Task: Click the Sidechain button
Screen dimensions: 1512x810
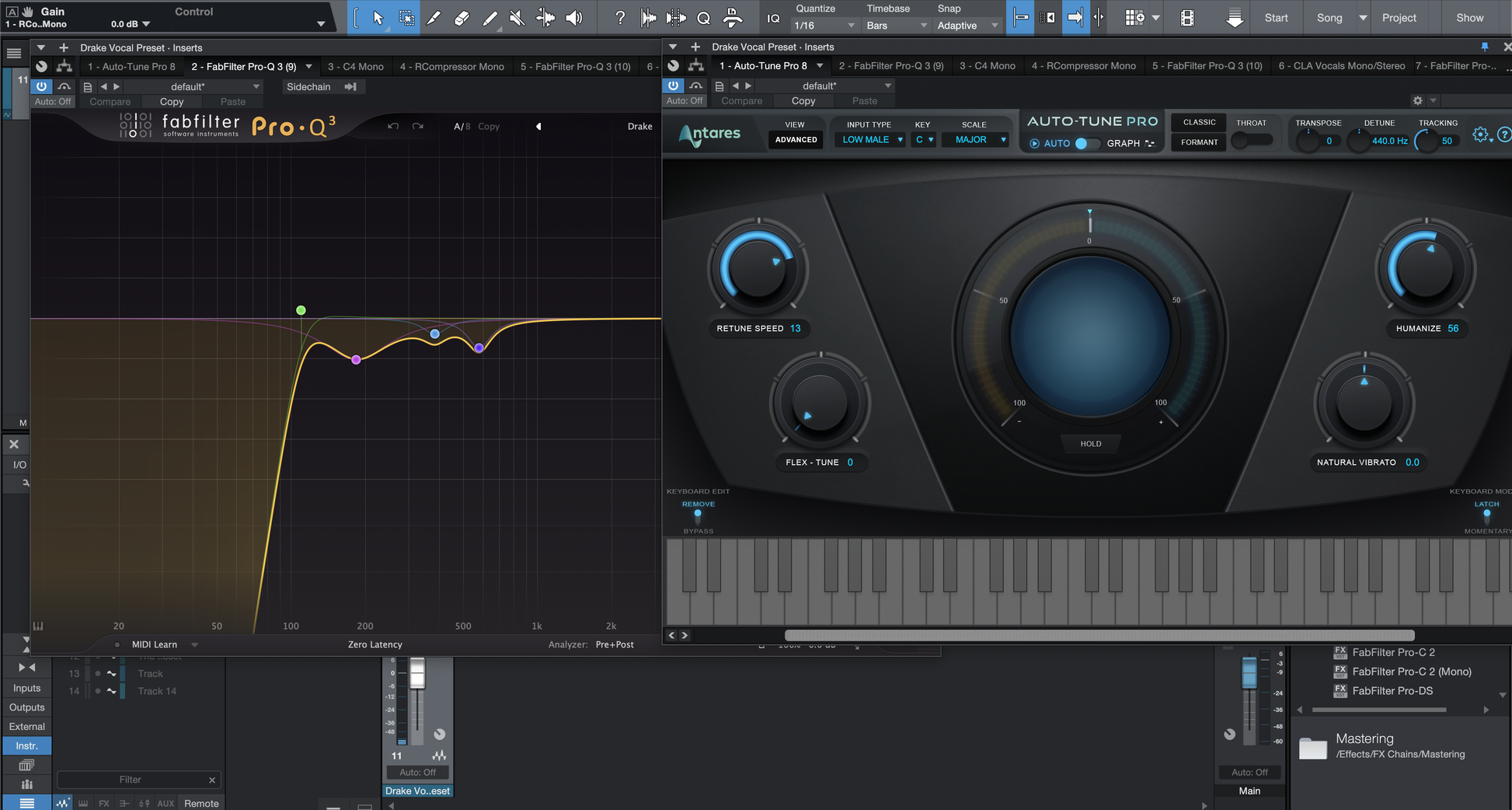Action: 308,87
